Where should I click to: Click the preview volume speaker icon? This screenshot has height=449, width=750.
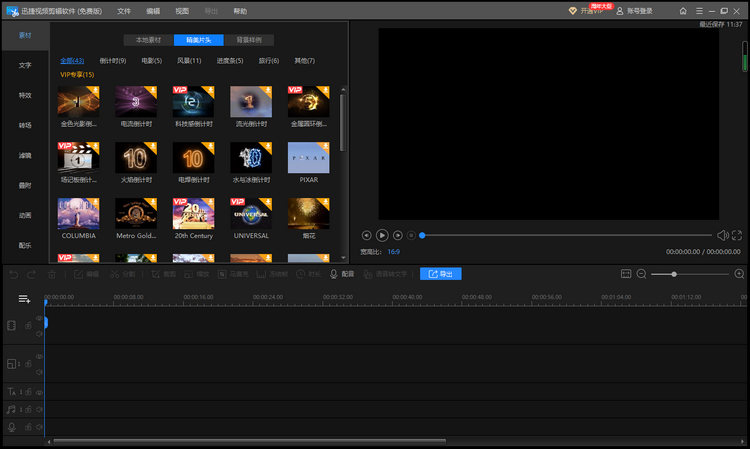(722, 235)
